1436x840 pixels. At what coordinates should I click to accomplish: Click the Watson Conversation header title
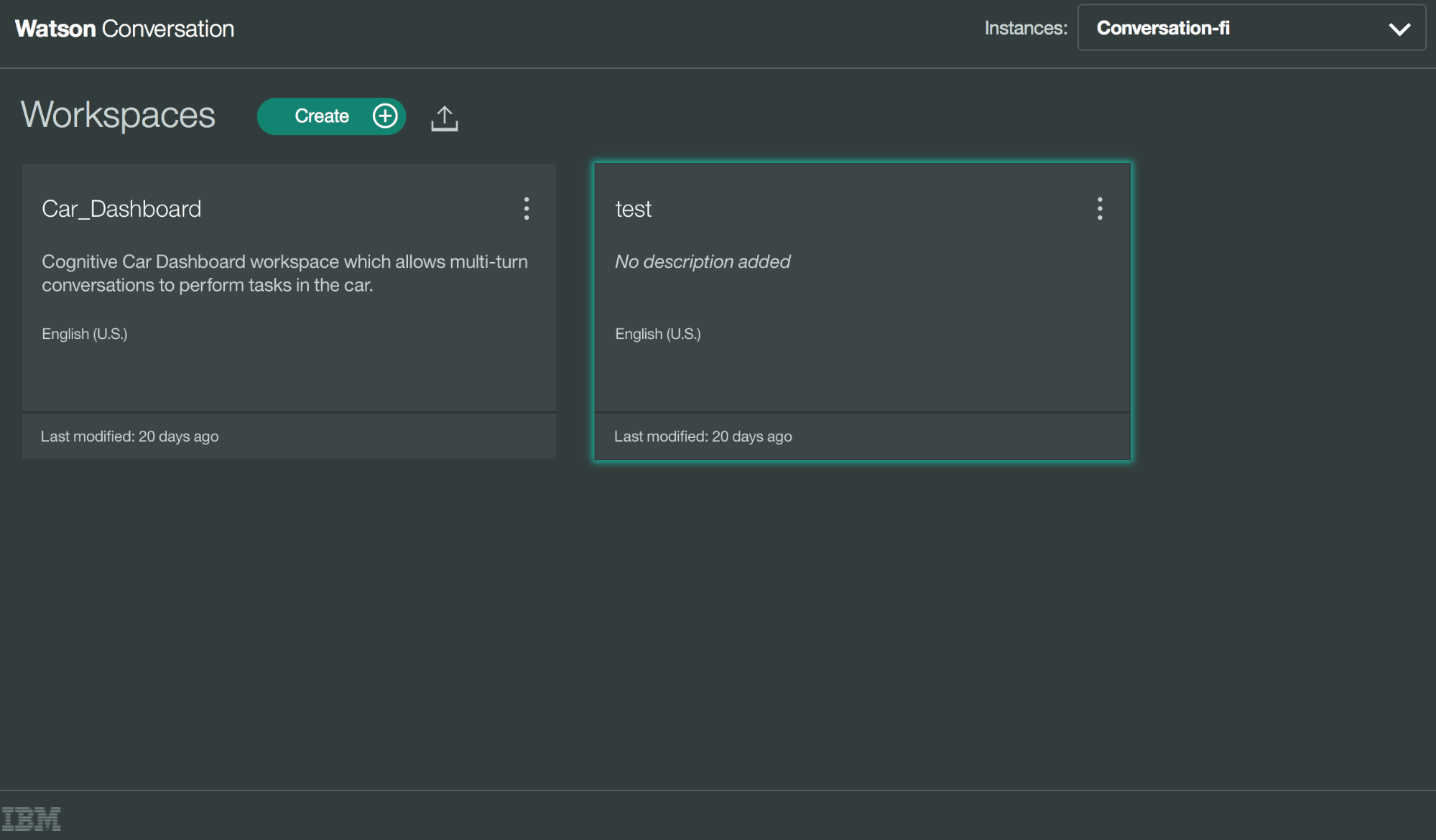pos(124,29)
